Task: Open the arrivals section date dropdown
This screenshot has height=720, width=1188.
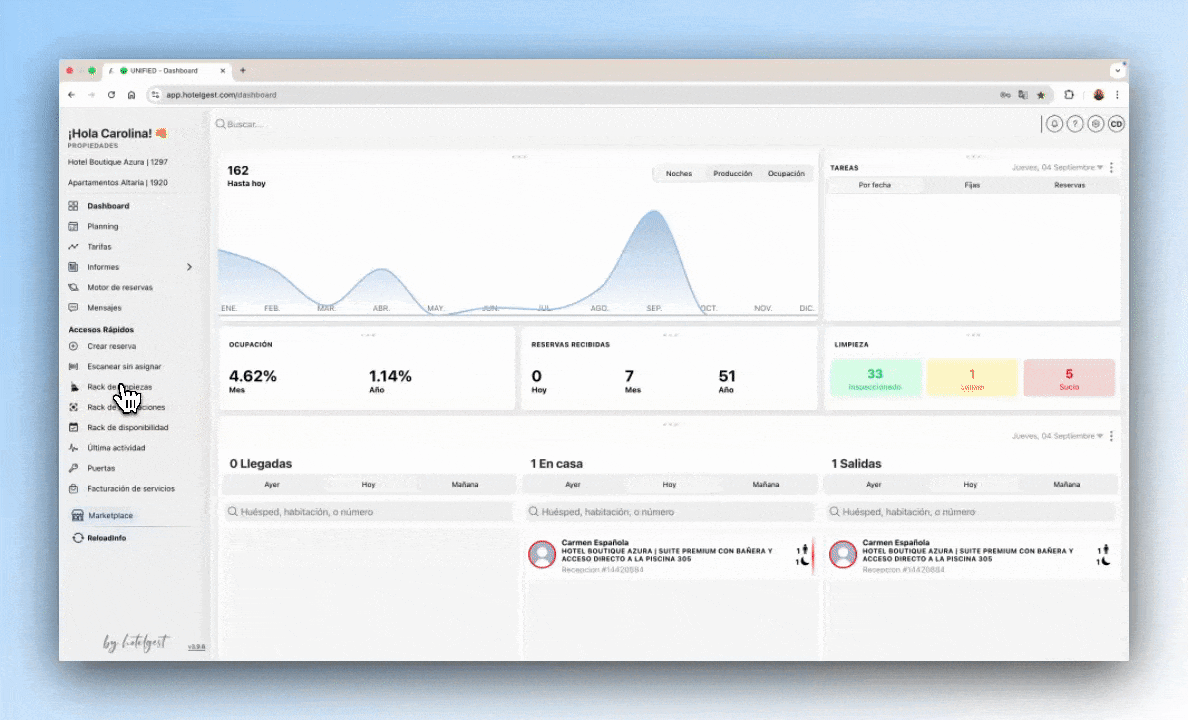Action: 1058,437
